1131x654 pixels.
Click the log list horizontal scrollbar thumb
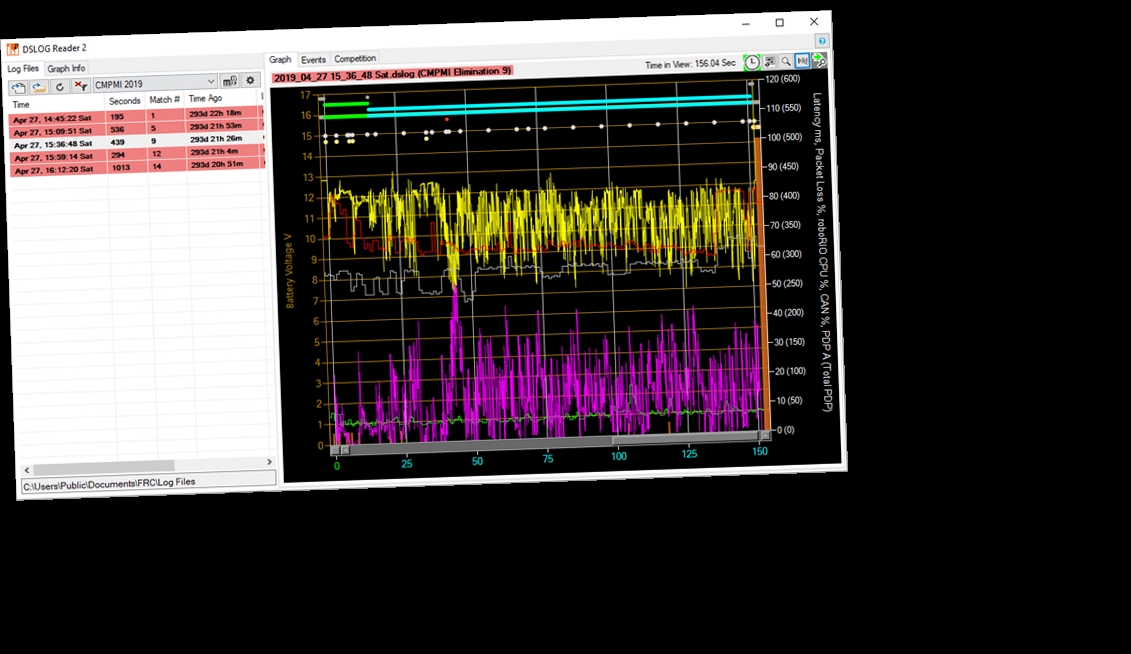[104, 467]
